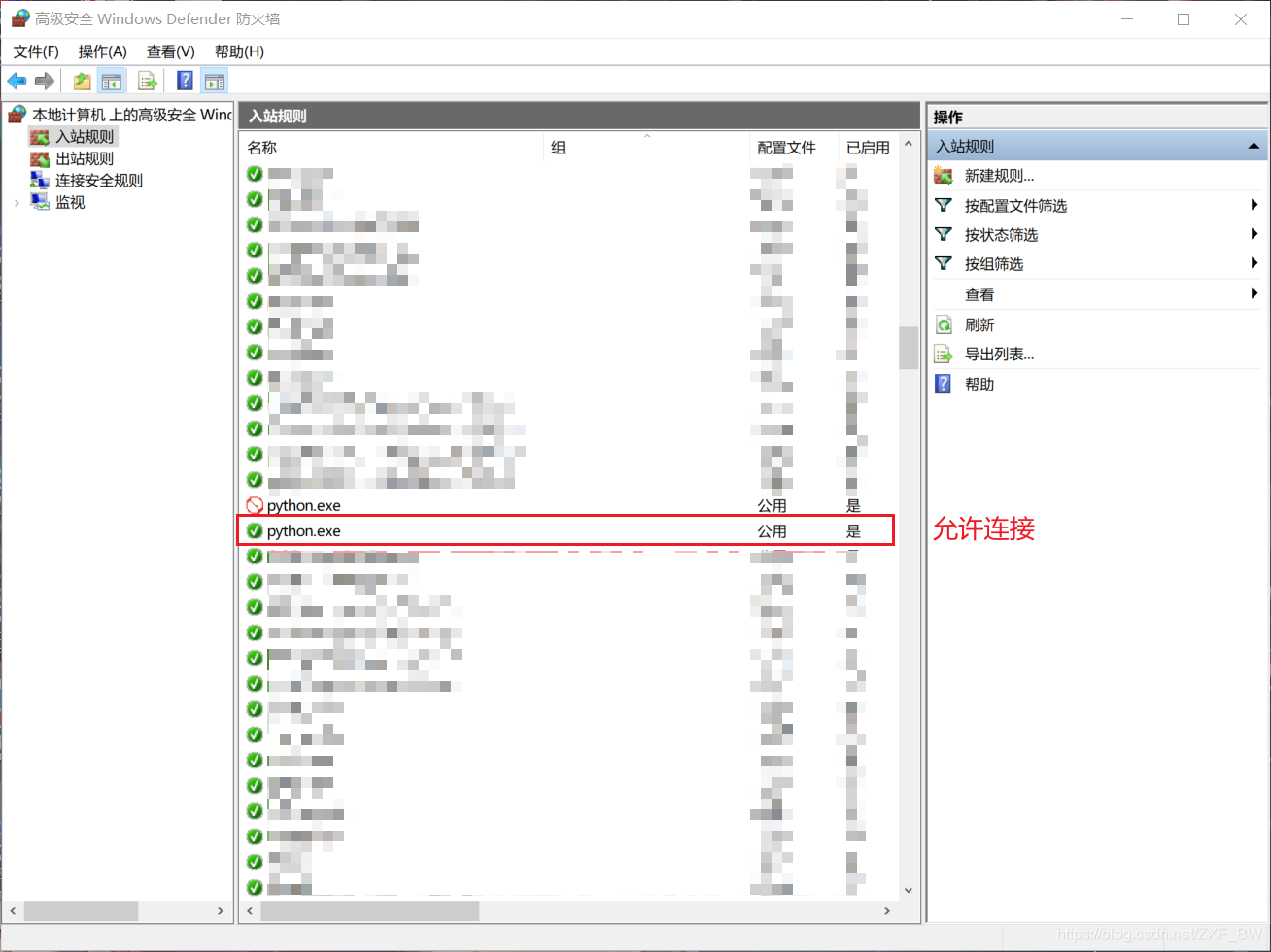Select the blocked python.exe rule name
This screenshot has height=952, width=1271.
click(304, 505)
